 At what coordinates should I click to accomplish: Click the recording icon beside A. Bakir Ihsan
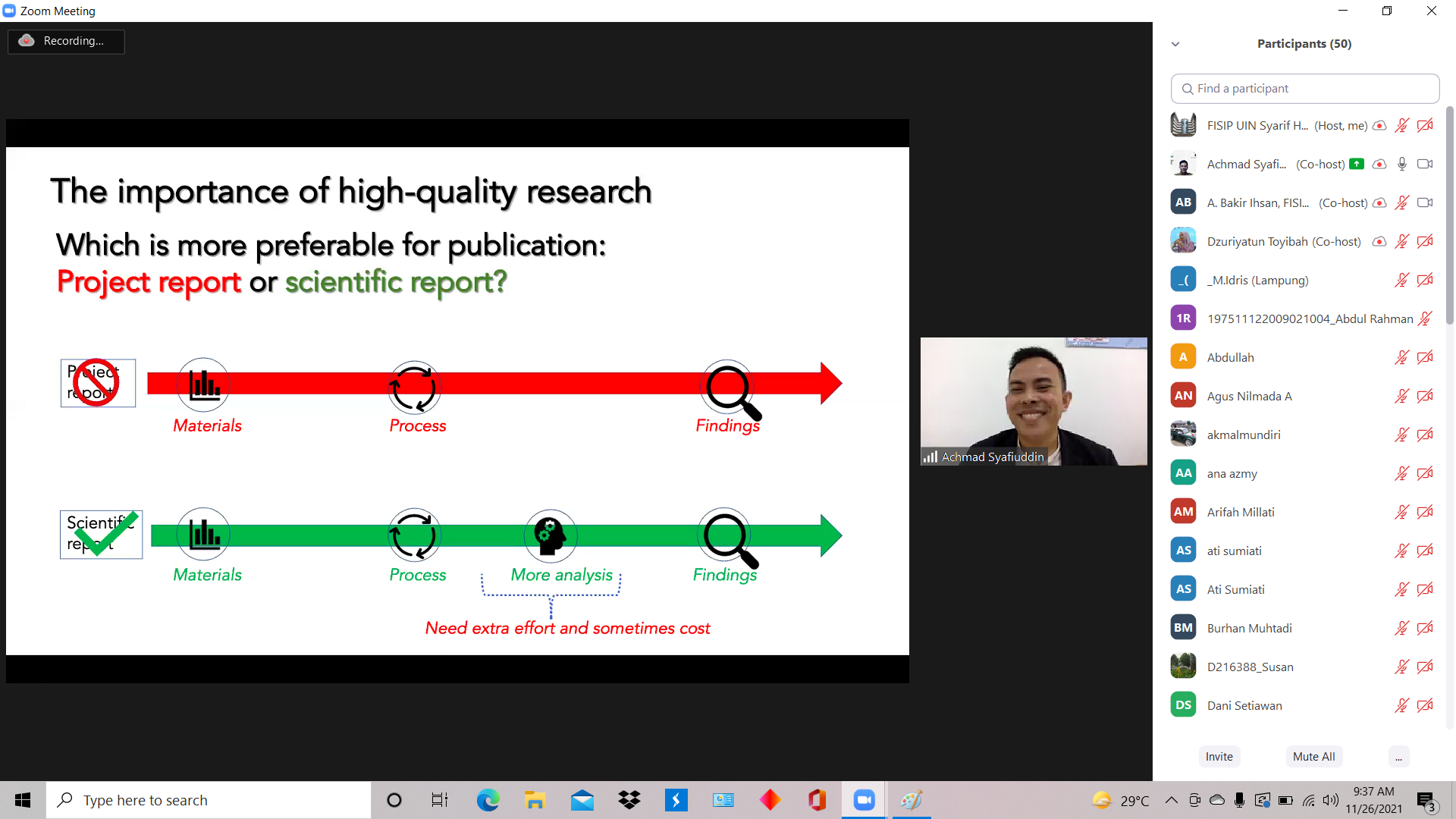(1379, 202)
